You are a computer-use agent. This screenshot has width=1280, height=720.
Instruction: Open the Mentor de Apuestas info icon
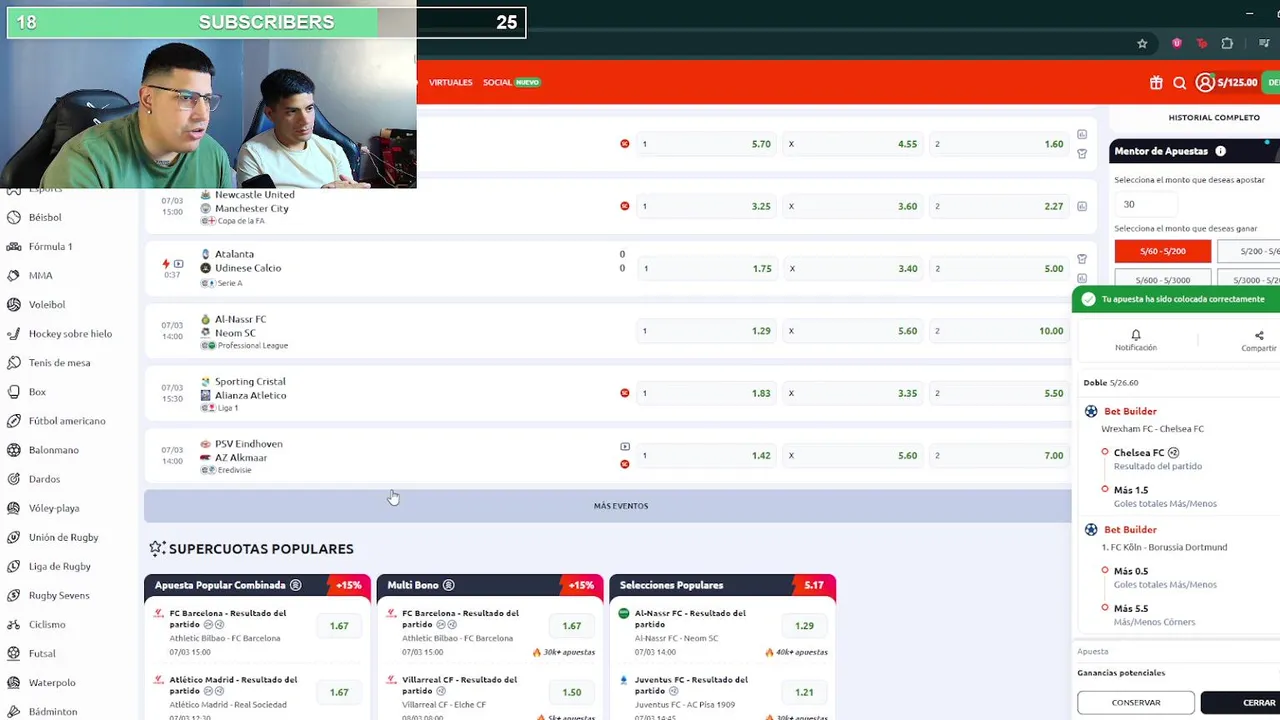click(x=1220, y=151)
